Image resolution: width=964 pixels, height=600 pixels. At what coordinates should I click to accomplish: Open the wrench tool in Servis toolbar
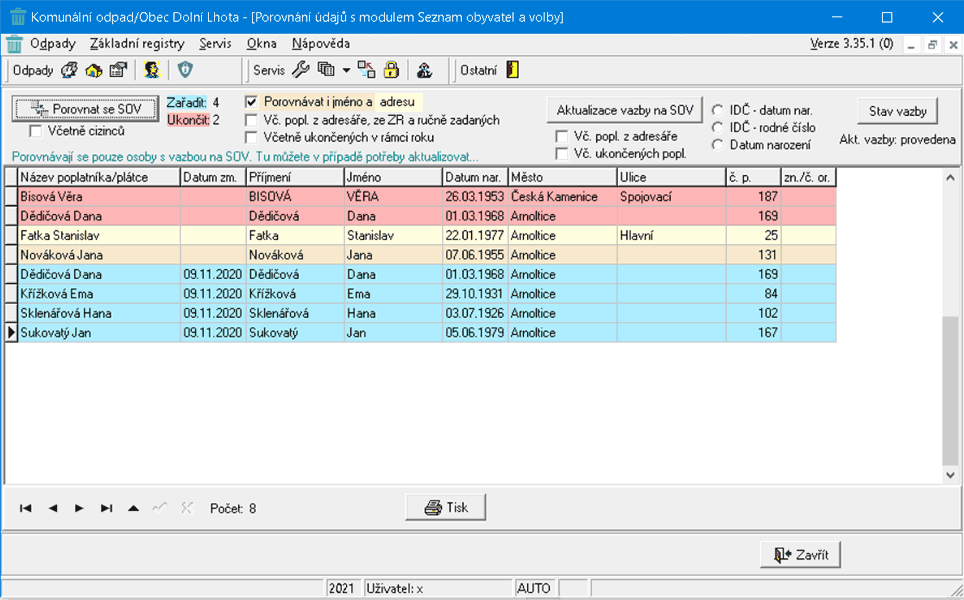tap(300, 70)
